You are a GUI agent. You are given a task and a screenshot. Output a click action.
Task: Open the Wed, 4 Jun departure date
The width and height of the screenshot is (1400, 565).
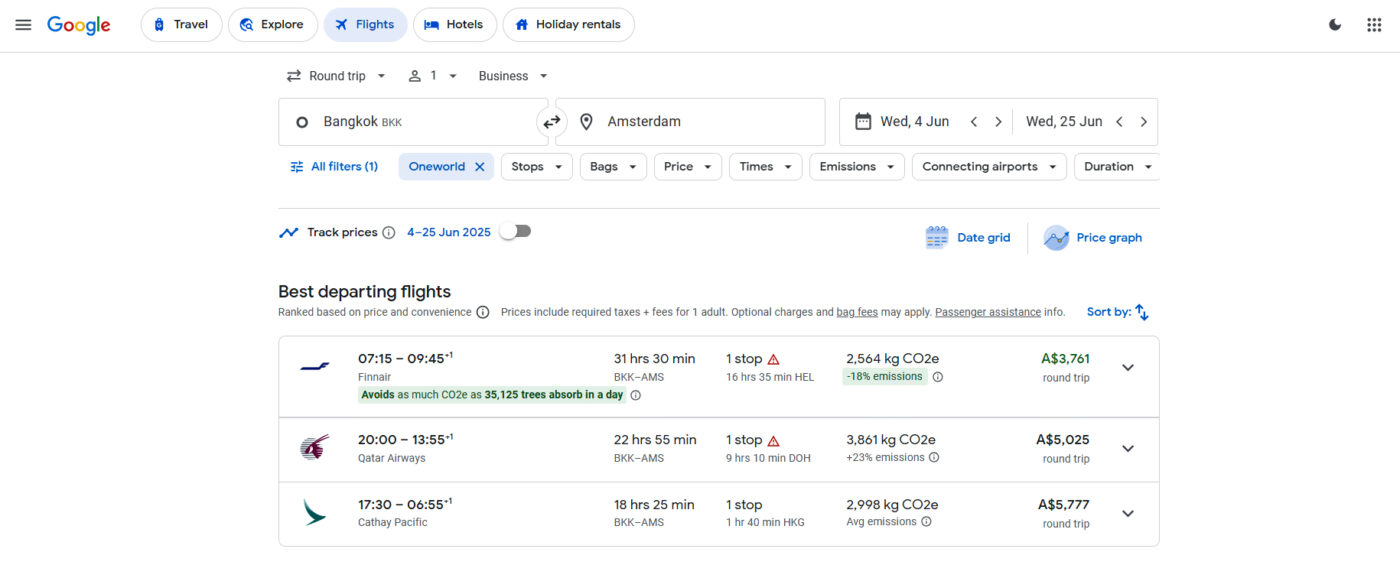pyautogui.click(x=914, y=122)
